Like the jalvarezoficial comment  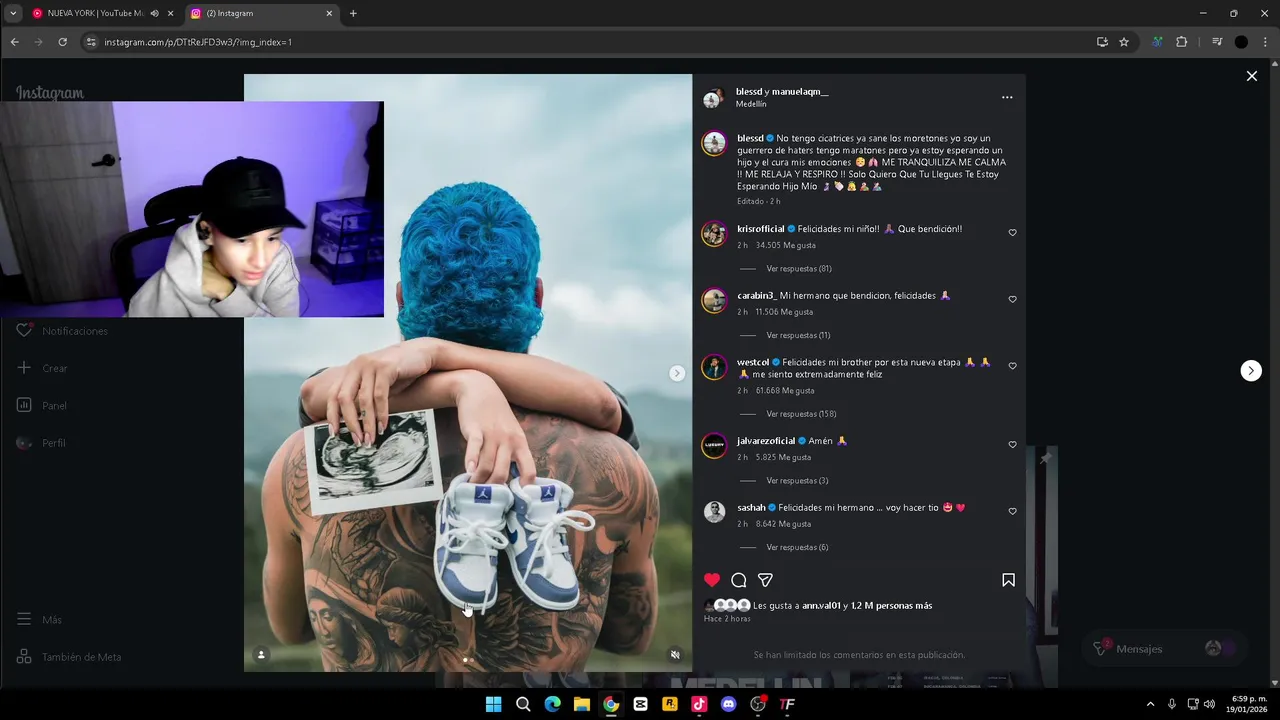[x=1012, y=445]
